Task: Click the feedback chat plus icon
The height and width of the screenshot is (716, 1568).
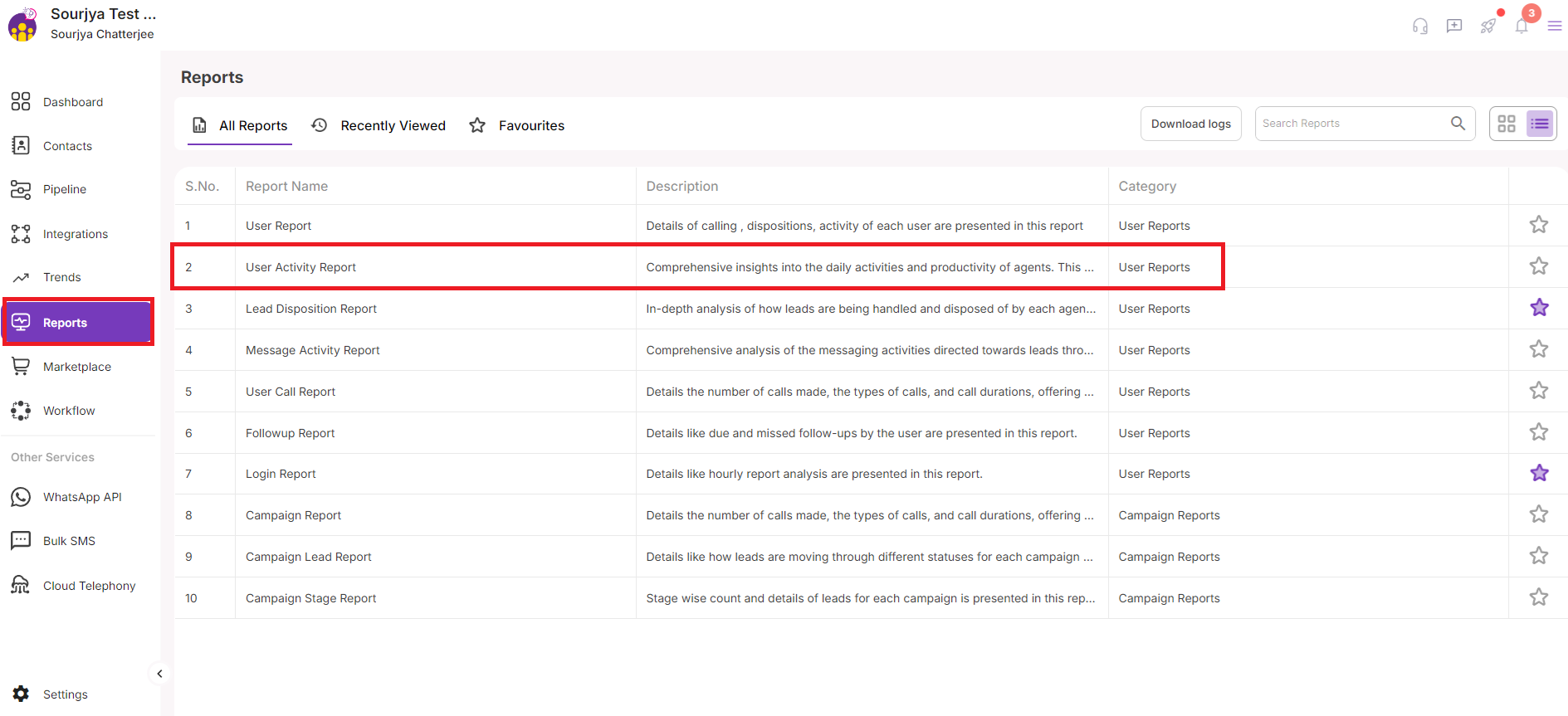Action: 1454,27
